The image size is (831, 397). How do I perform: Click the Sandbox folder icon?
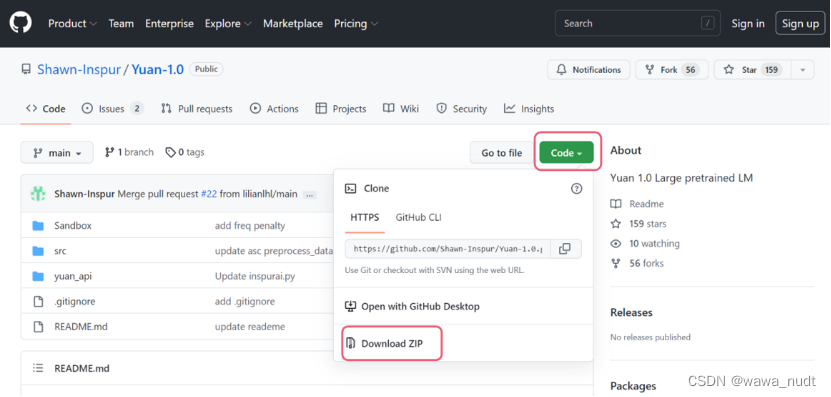coord(38,226)
